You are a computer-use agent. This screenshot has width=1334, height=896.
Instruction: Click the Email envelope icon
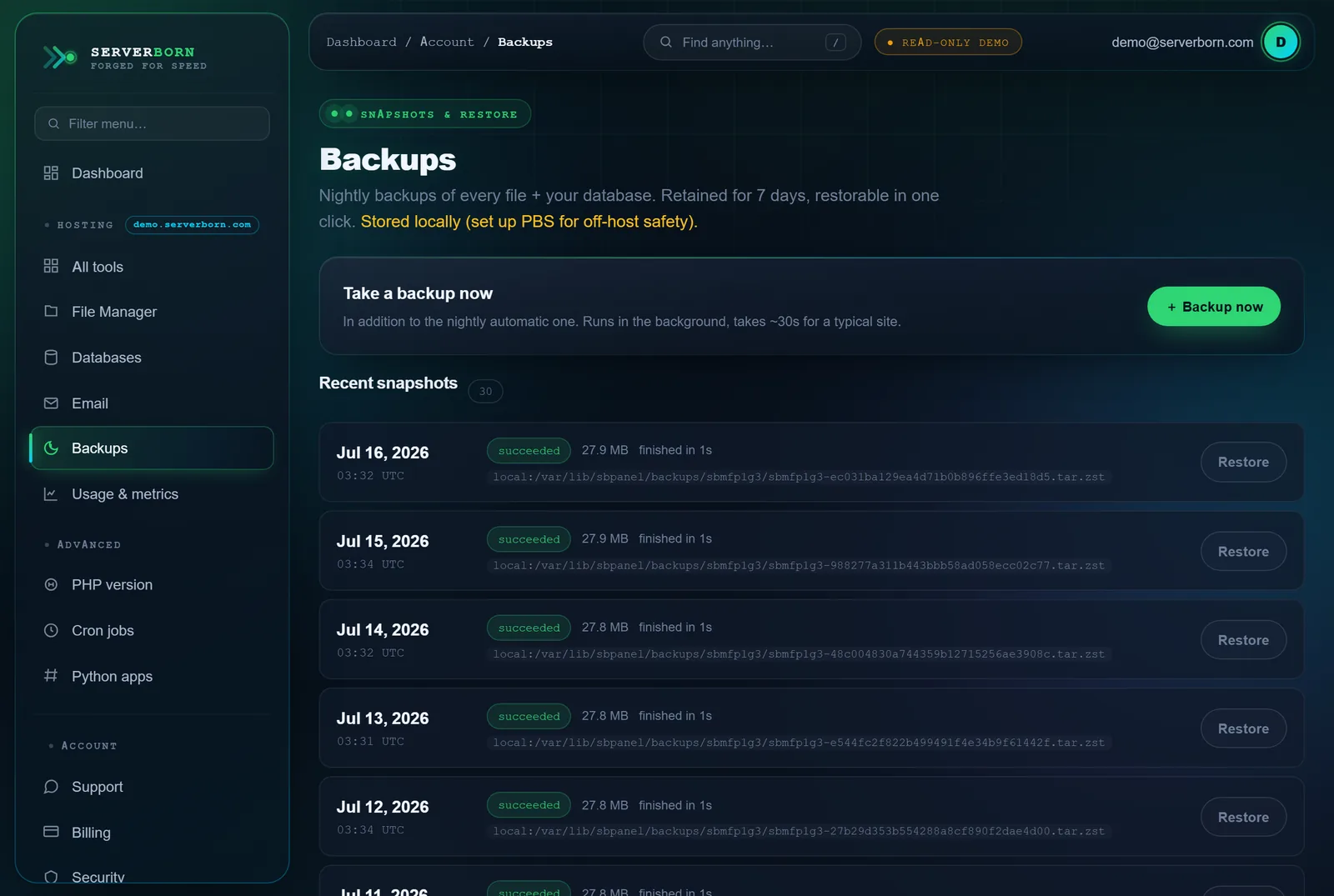coord(51,403)
